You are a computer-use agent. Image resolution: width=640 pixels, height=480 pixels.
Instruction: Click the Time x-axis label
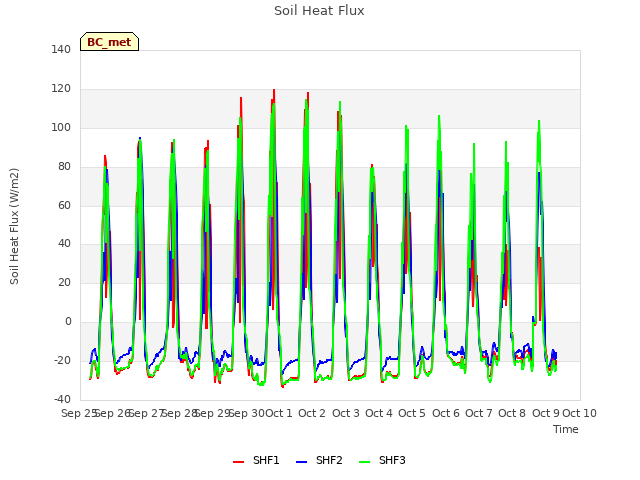566,429
